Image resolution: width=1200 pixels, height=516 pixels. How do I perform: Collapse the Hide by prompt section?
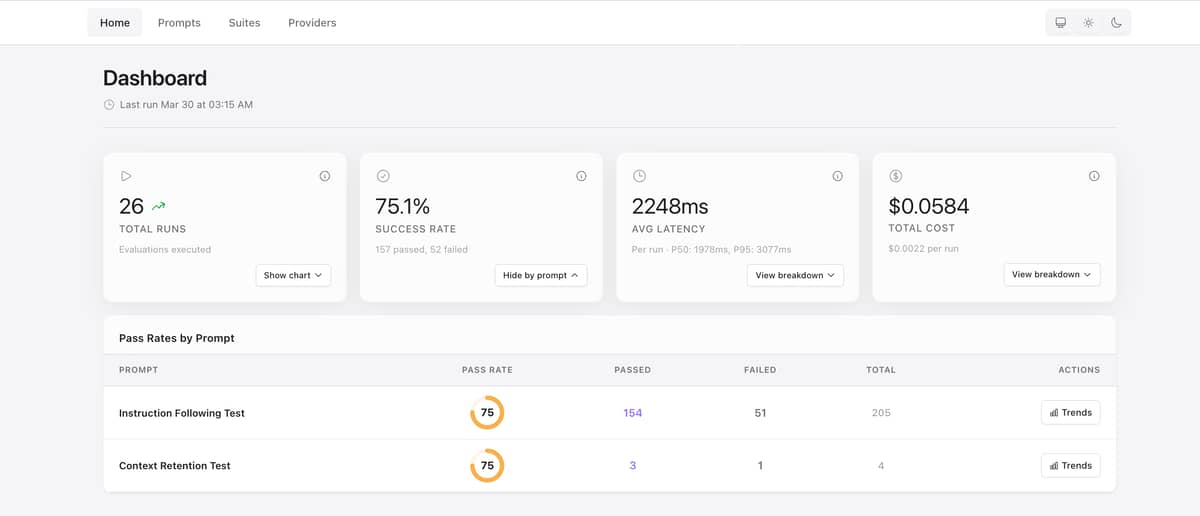[x=540, y=275]
